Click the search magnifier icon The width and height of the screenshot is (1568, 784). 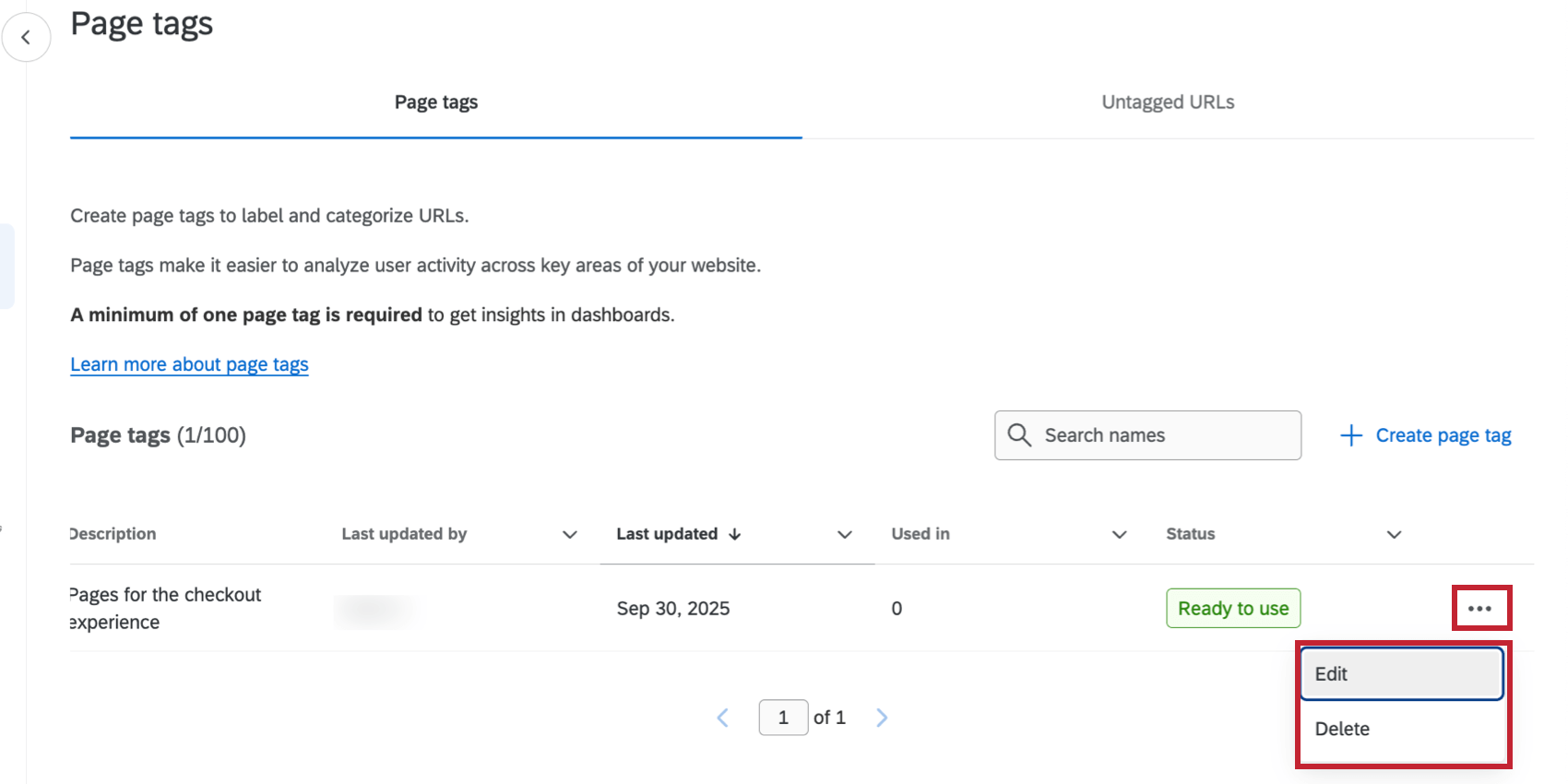(1019, 435)
